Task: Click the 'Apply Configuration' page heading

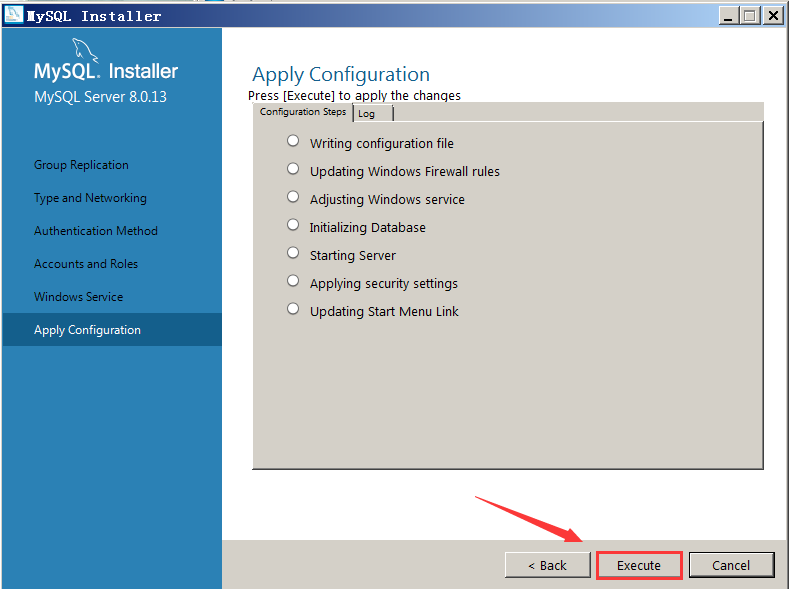Action: click(341, 74)
